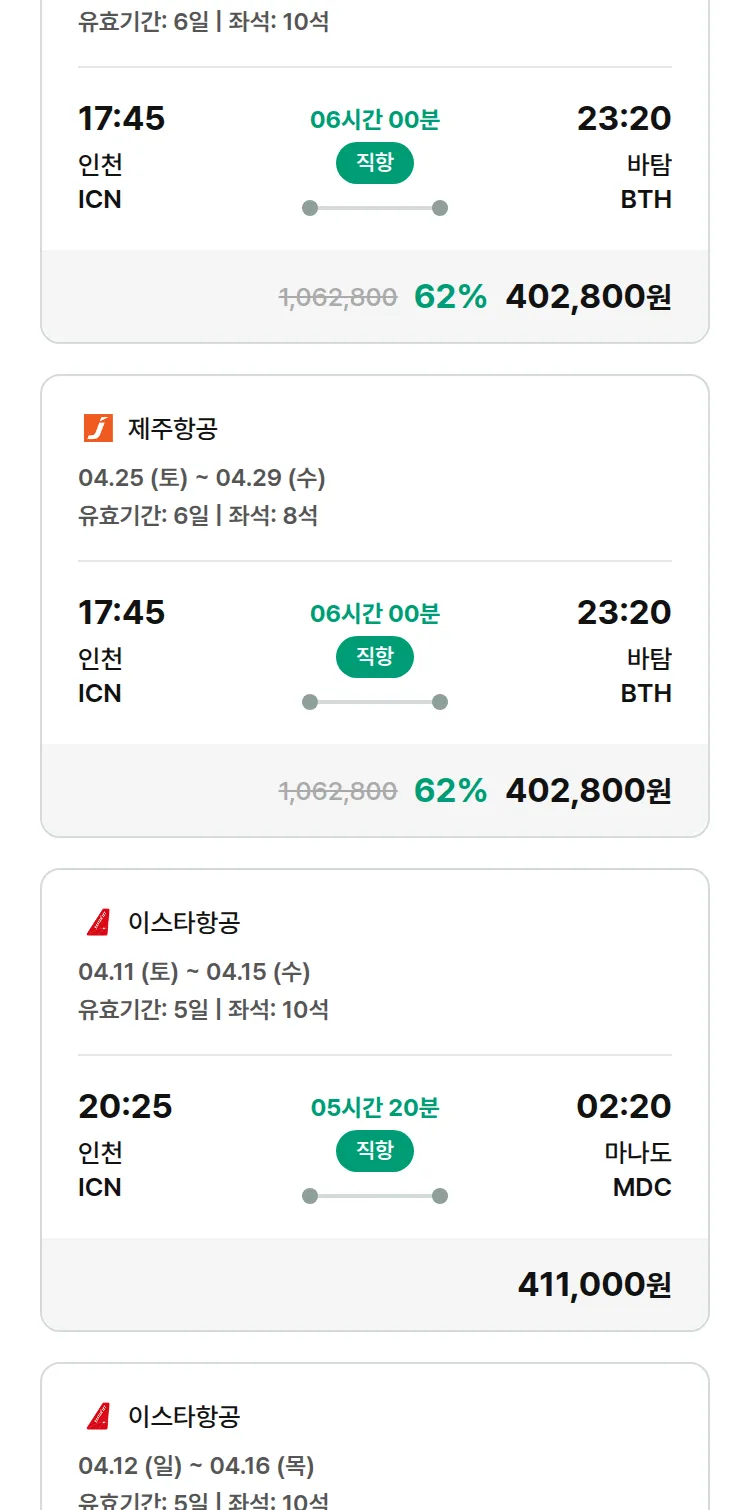Click Eastar Jet logo on the 04.12 flight
The width and height of the screenshot is (750, 1510).
coord(98,1416)
